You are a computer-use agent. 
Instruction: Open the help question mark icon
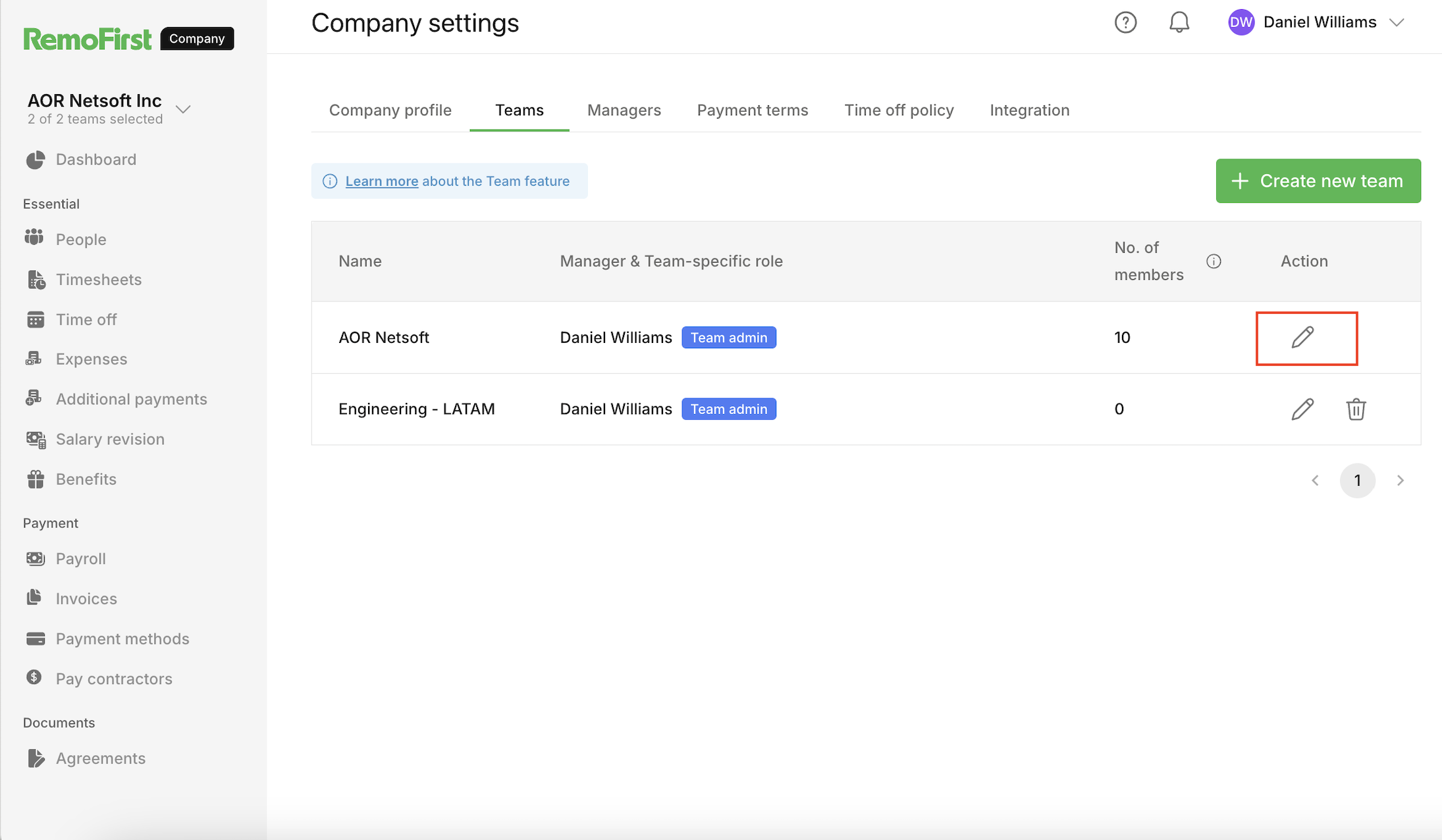tap(1125, 22)
